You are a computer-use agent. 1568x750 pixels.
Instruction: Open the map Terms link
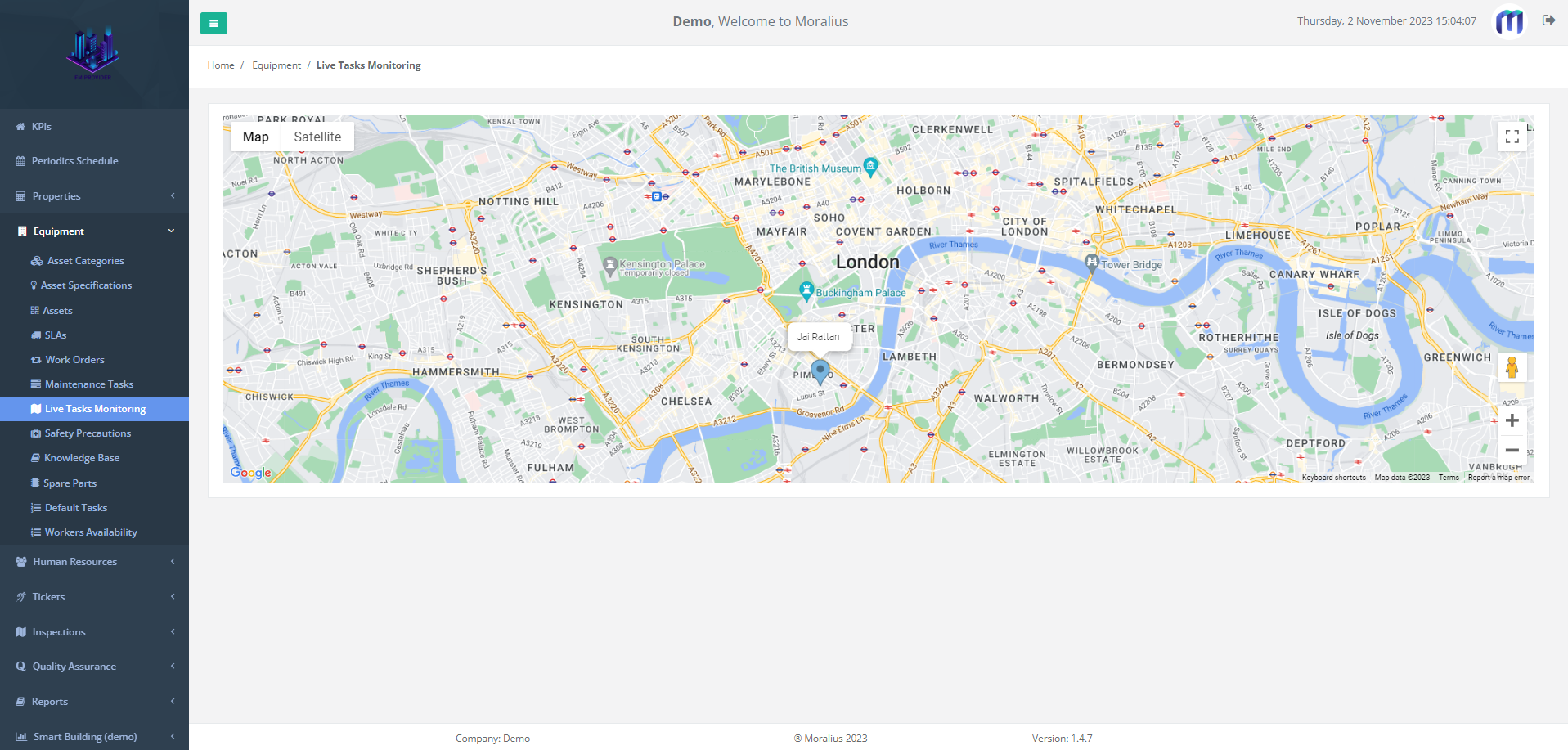point(1449,478)
